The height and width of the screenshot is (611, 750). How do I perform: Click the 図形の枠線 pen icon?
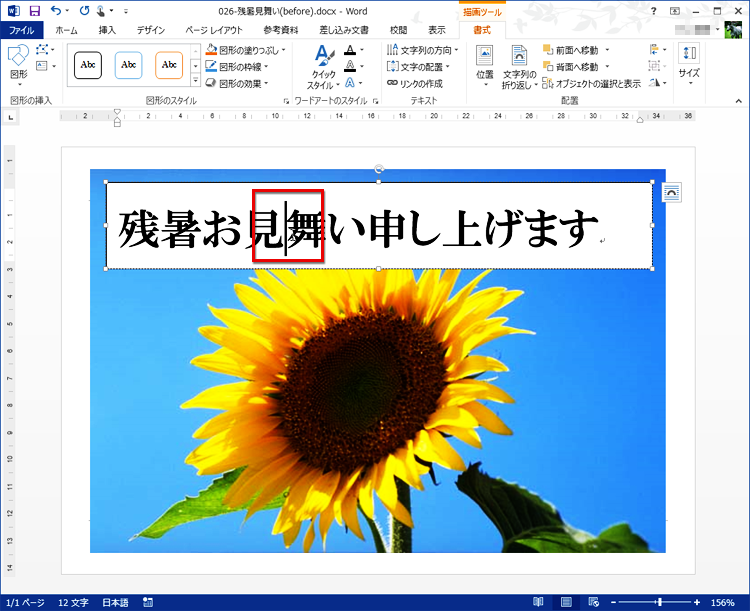tap(211, 67)
